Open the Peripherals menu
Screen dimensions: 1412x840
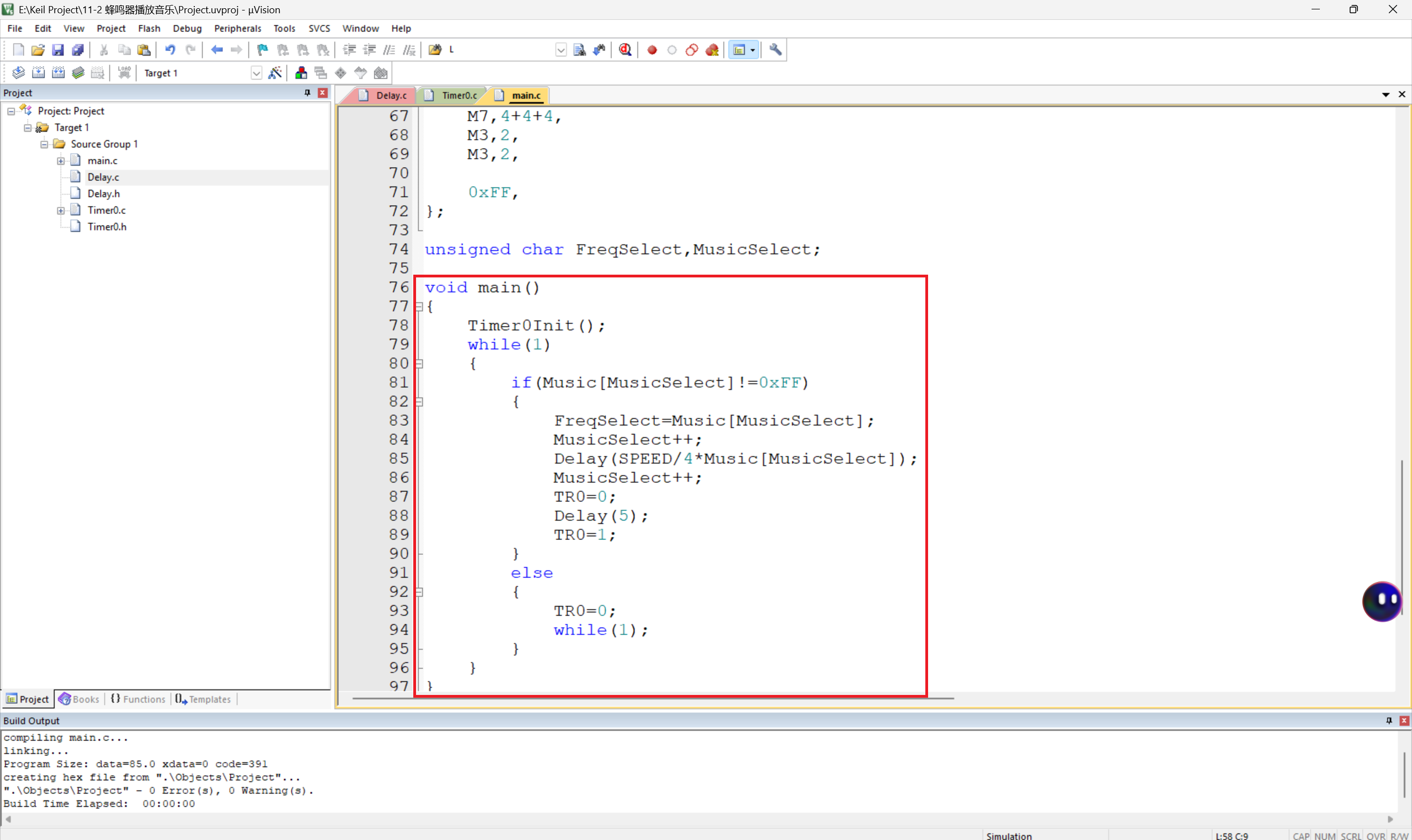pyautogui.click(x=237, y=28)
